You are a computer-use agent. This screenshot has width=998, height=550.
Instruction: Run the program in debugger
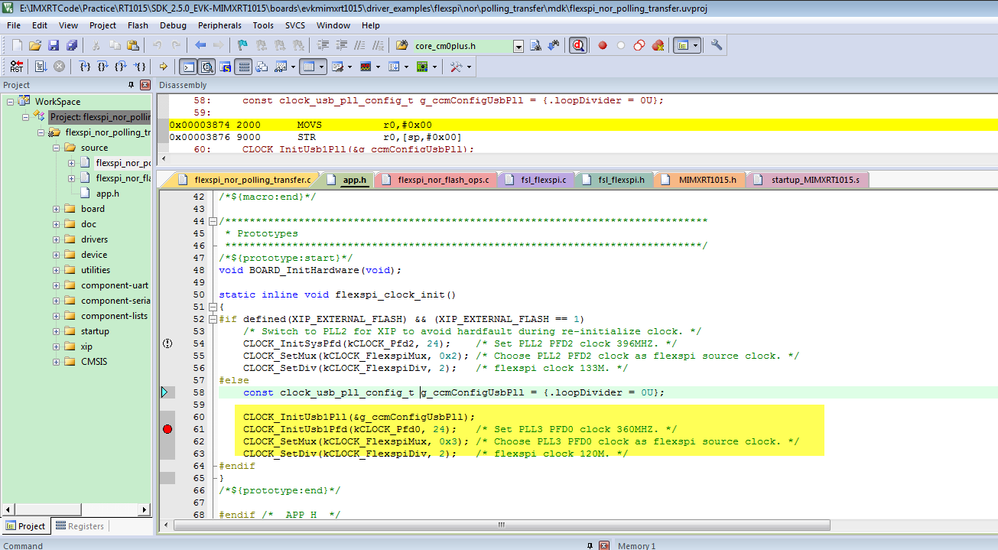coord(41,67)
